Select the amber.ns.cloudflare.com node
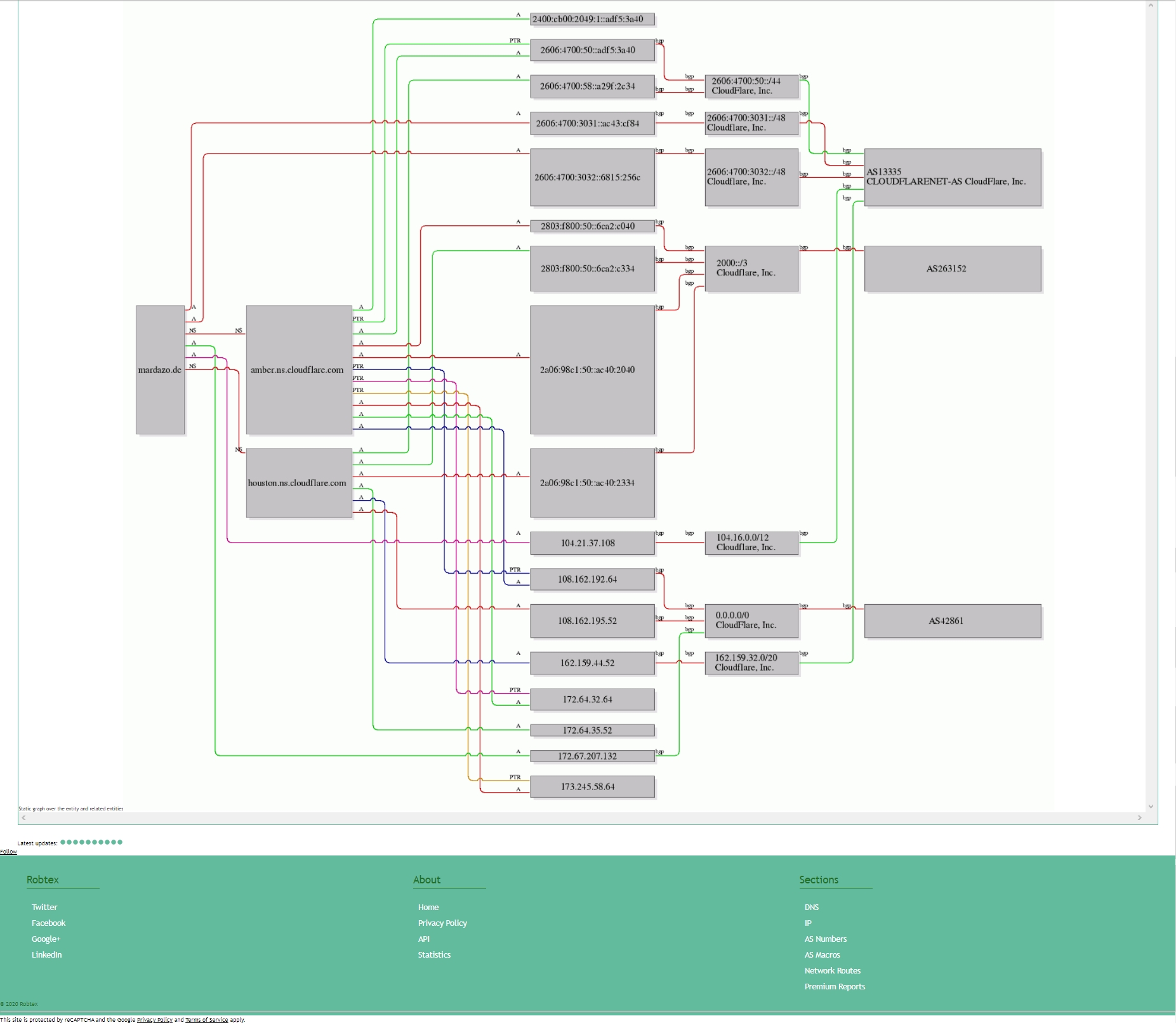 tap(299, 369)
